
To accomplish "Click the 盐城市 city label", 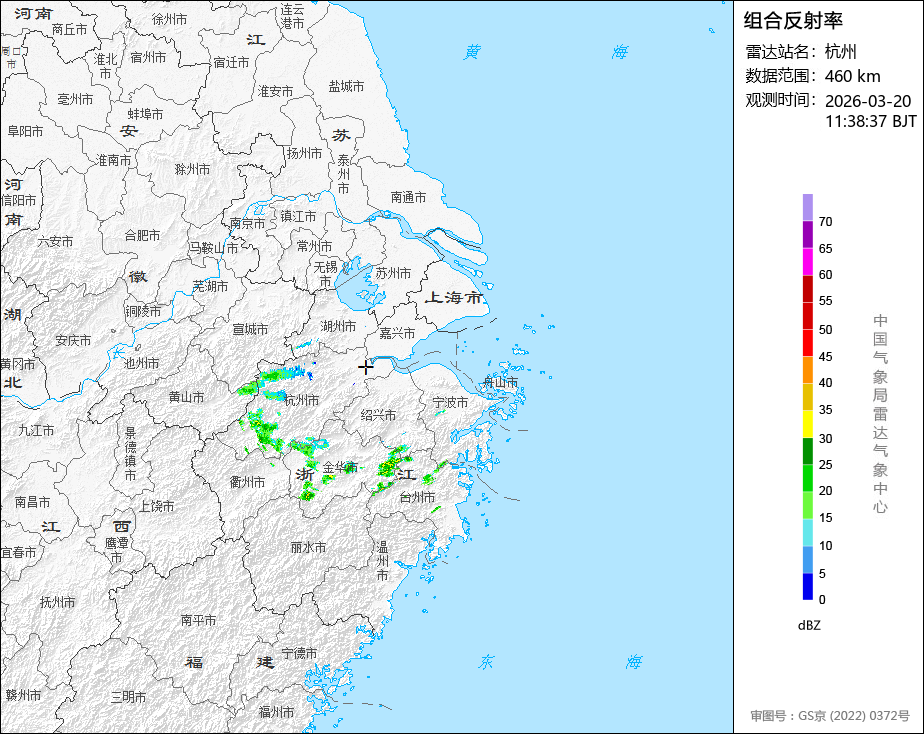I will point(346,87).
